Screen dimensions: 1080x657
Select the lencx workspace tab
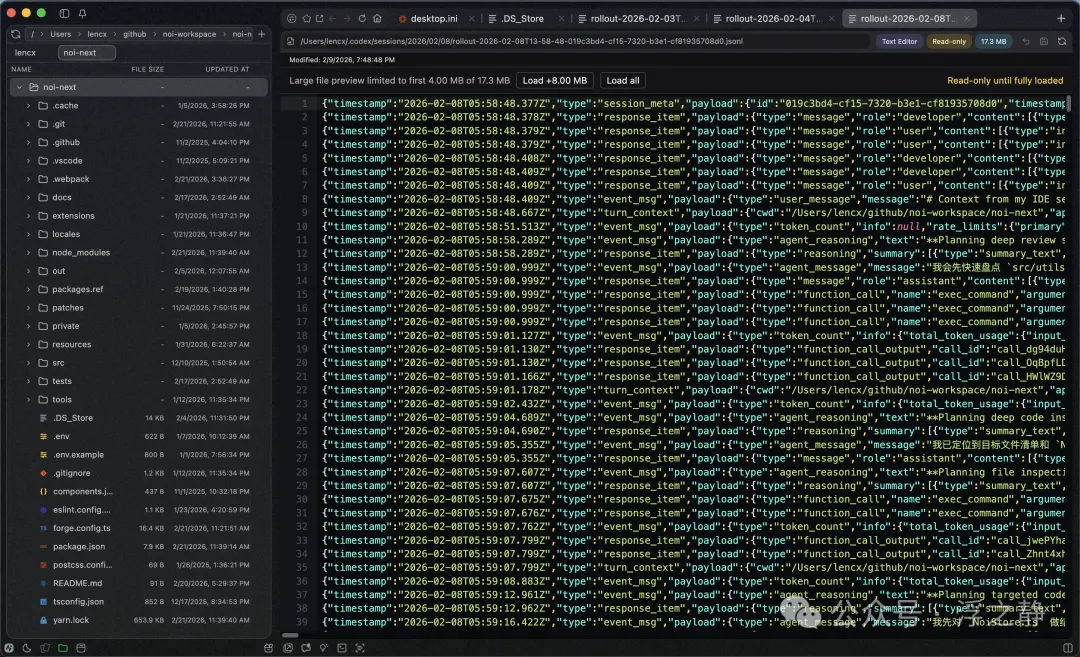coord(25,52)
